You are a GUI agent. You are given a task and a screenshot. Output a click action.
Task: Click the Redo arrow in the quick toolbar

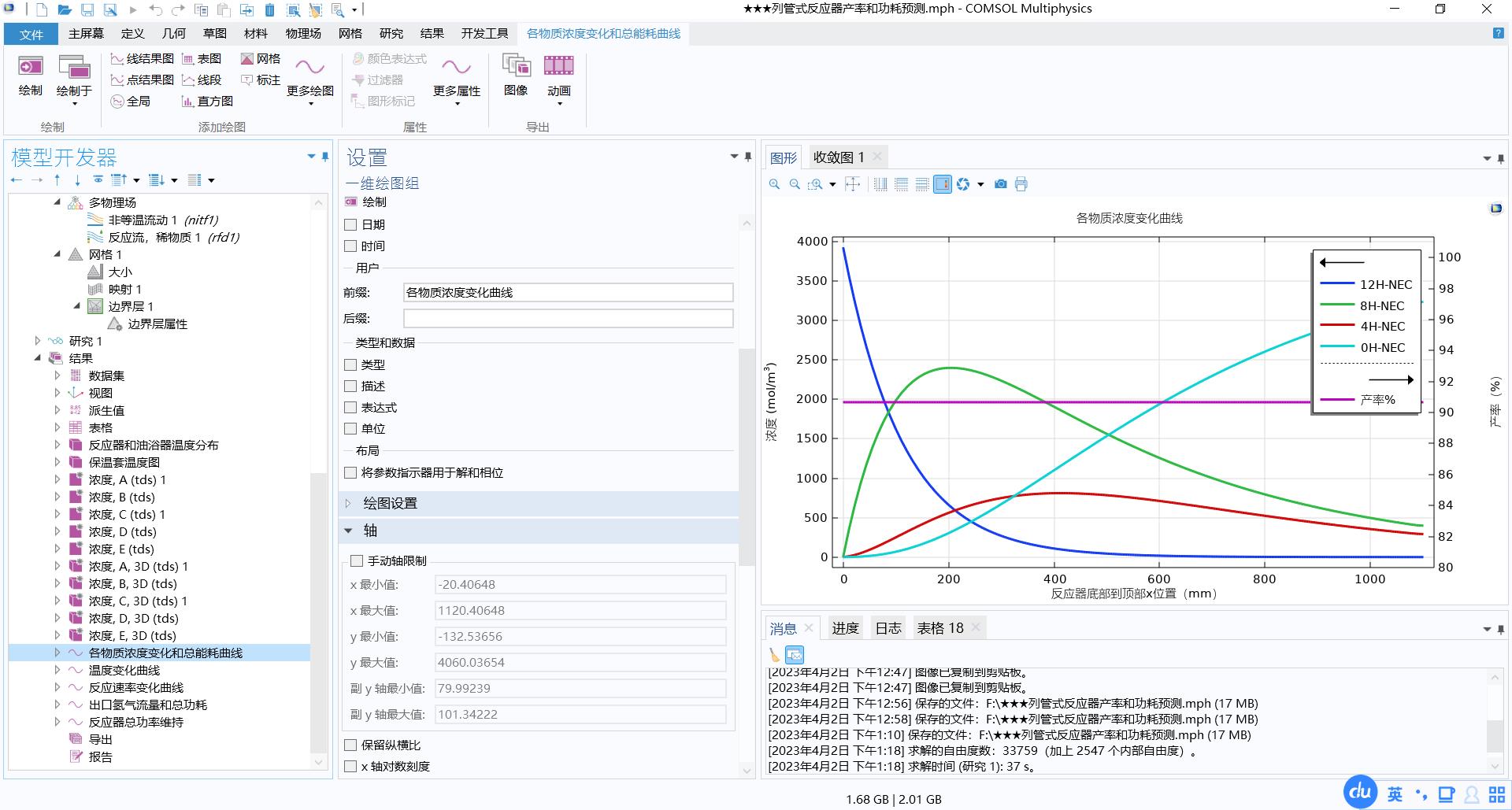(x=178, y=10)
